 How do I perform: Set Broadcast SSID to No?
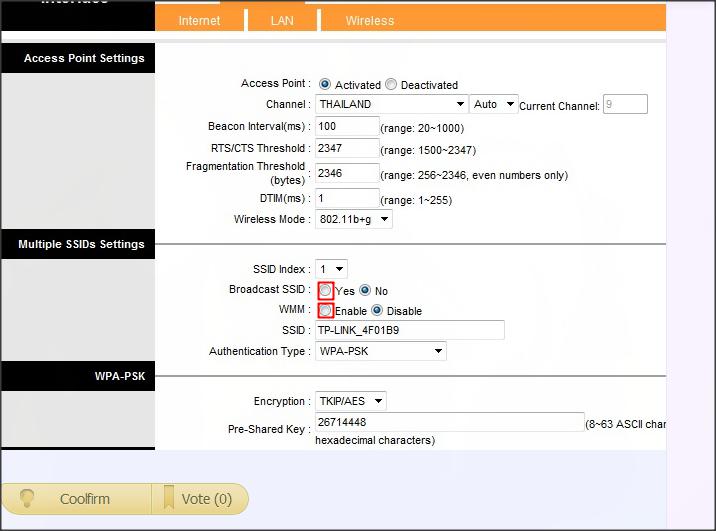click(x=365, y=290)
